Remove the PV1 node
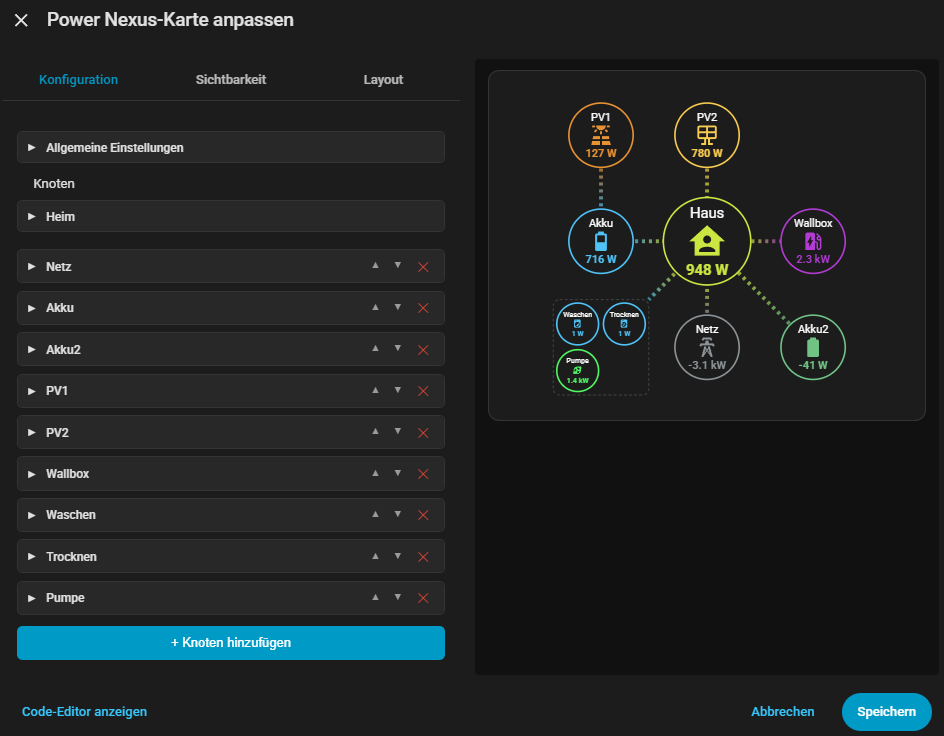Viewport: 944px width, 736px height. point(423,391)
